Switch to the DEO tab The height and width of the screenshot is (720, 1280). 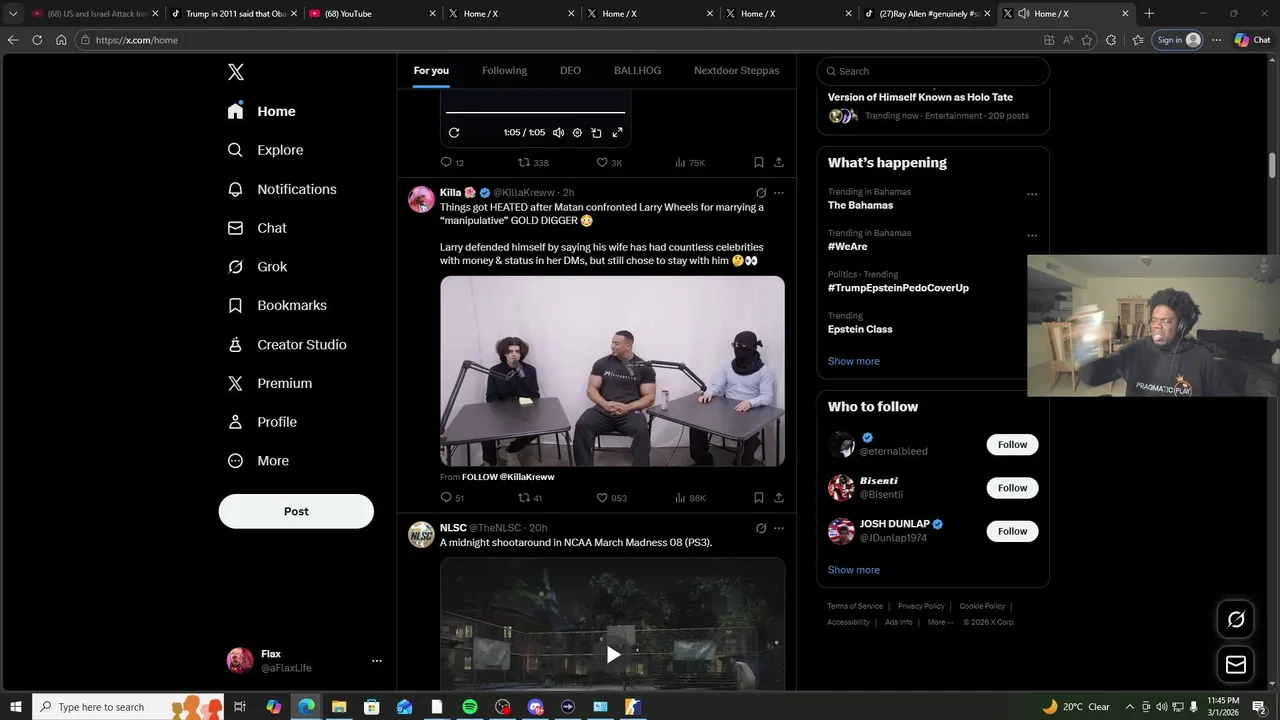tap(570, 71)
